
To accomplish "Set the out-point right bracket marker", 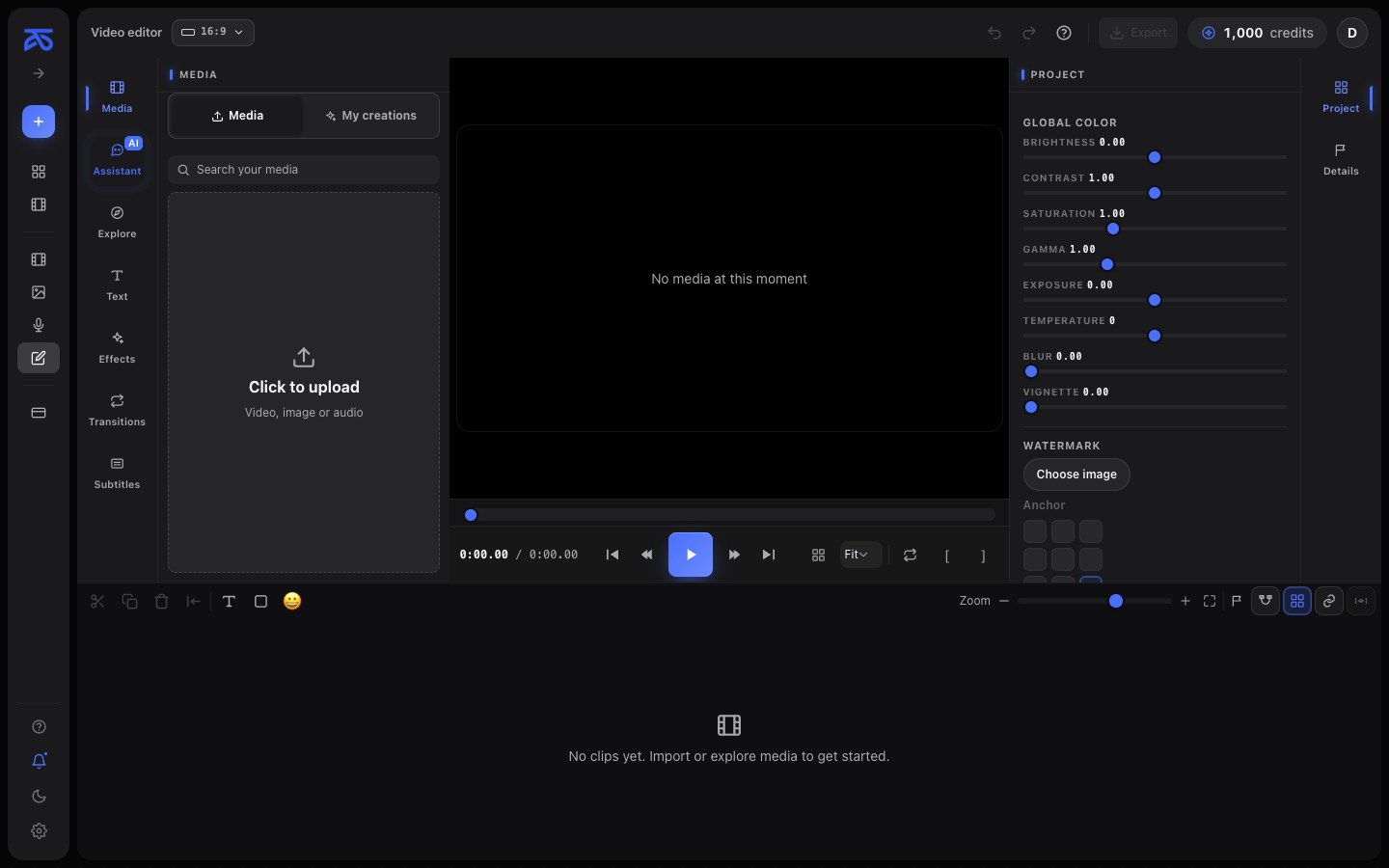I will tap(983, 556).
